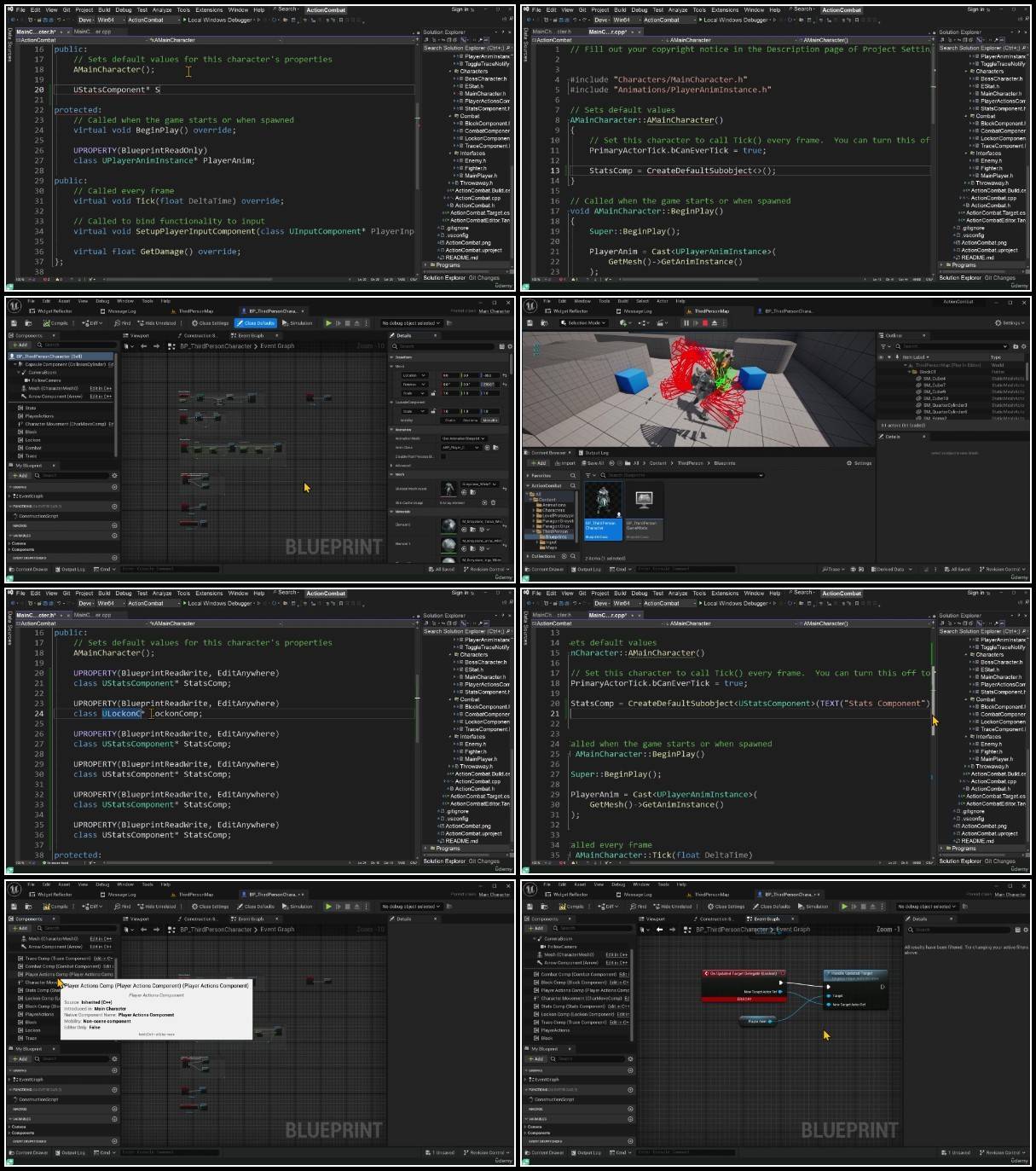Open the Trace dropdown in the level editor status bar
Image resolution: width=1036 pixels, height=1171 pixels.
click(833, 569)
